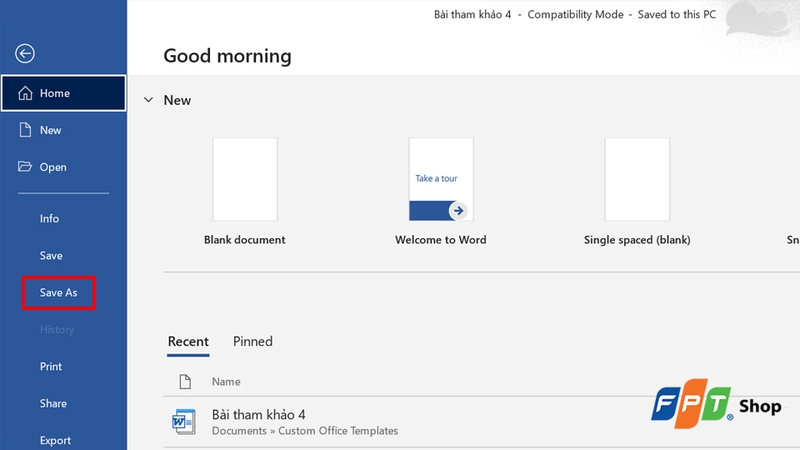Open the Info menu item
Screen dimensions: 800x450
(x=49, y=218)
